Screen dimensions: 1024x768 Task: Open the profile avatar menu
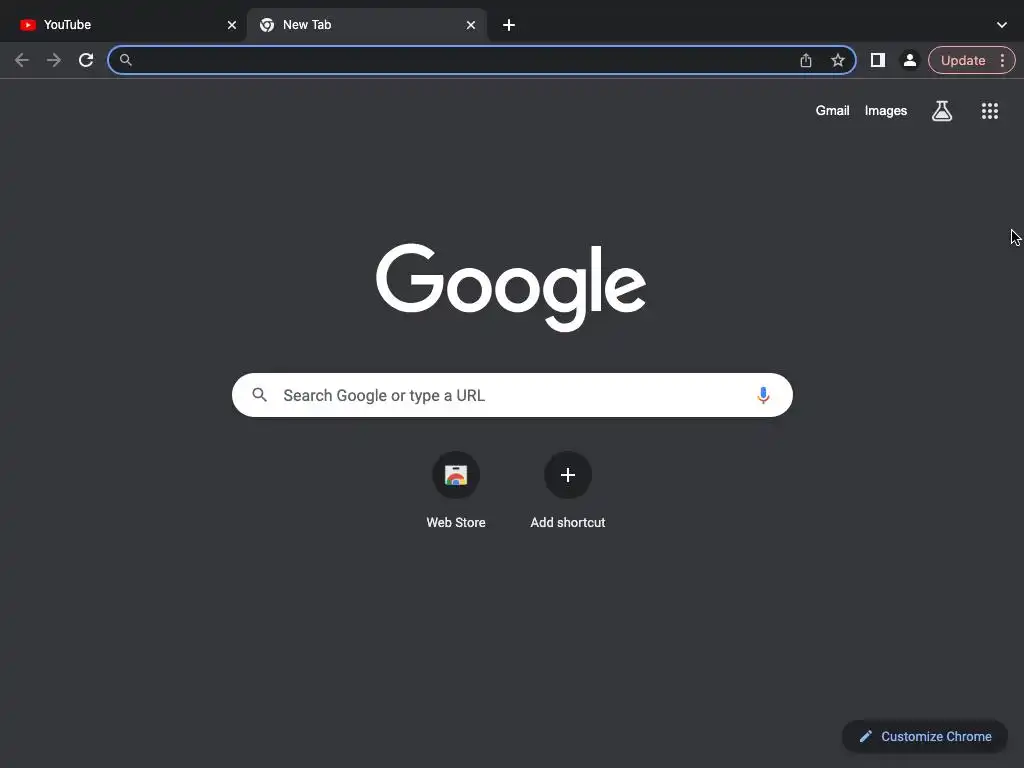point(910,60)
